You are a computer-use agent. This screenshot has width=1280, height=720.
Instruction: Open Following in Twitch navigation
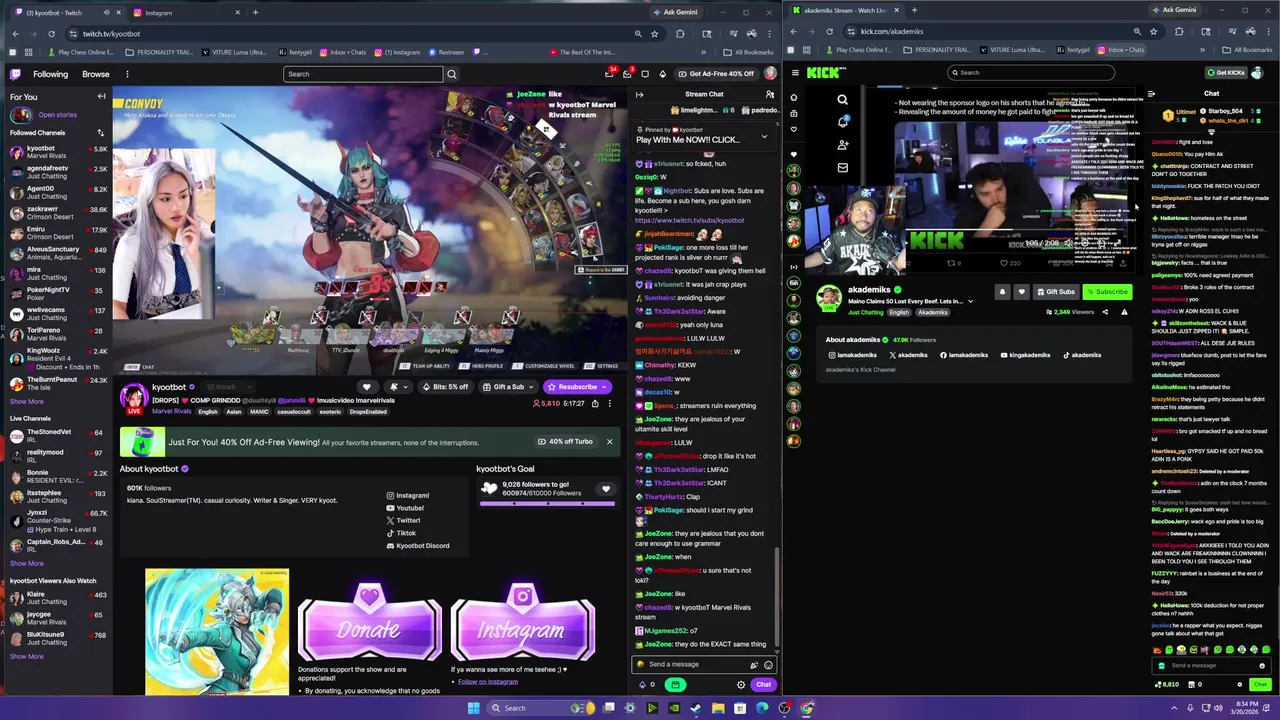(50, 74)
